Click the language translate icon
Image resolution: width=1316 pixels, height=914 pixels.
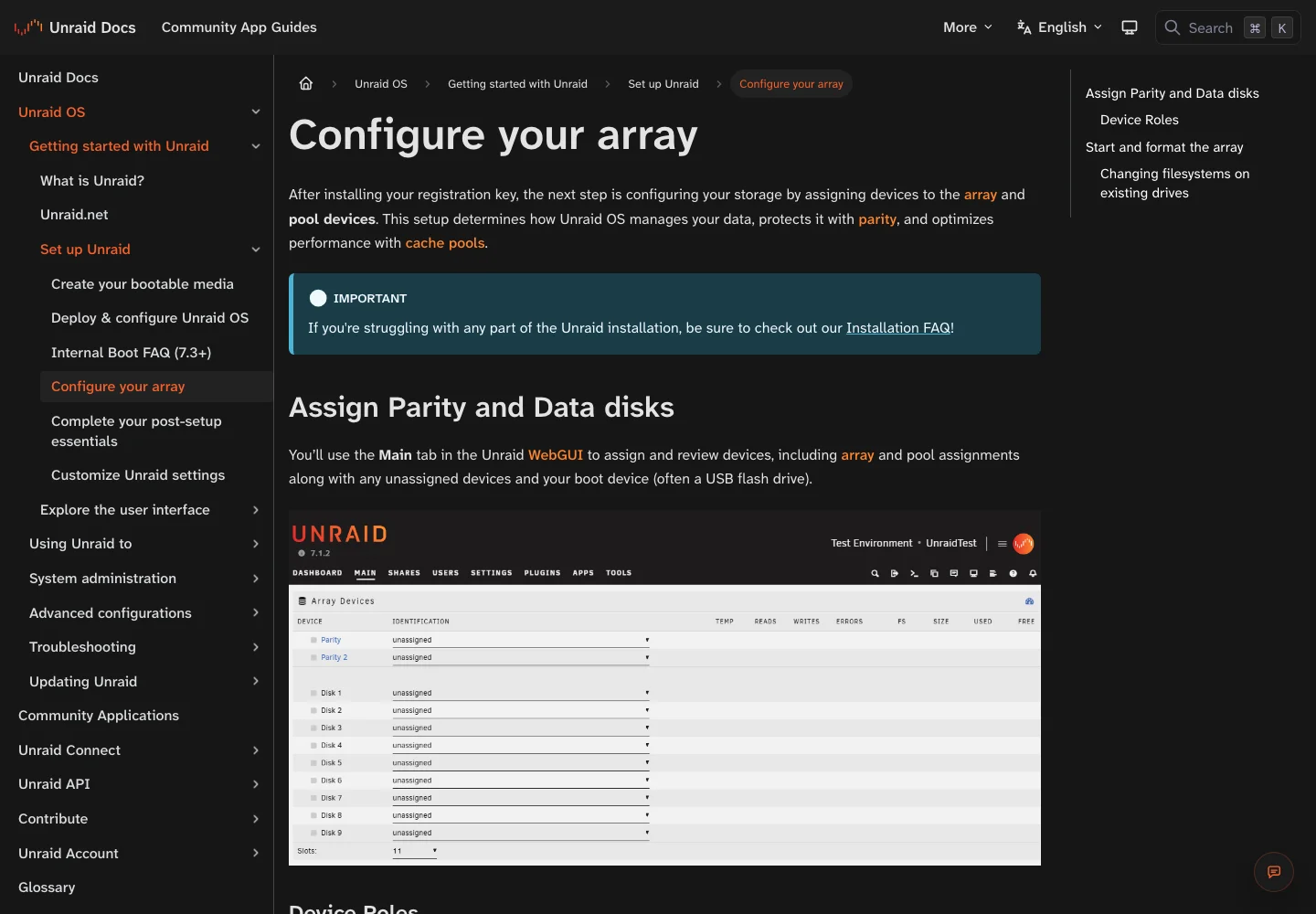pos(1024,27)
